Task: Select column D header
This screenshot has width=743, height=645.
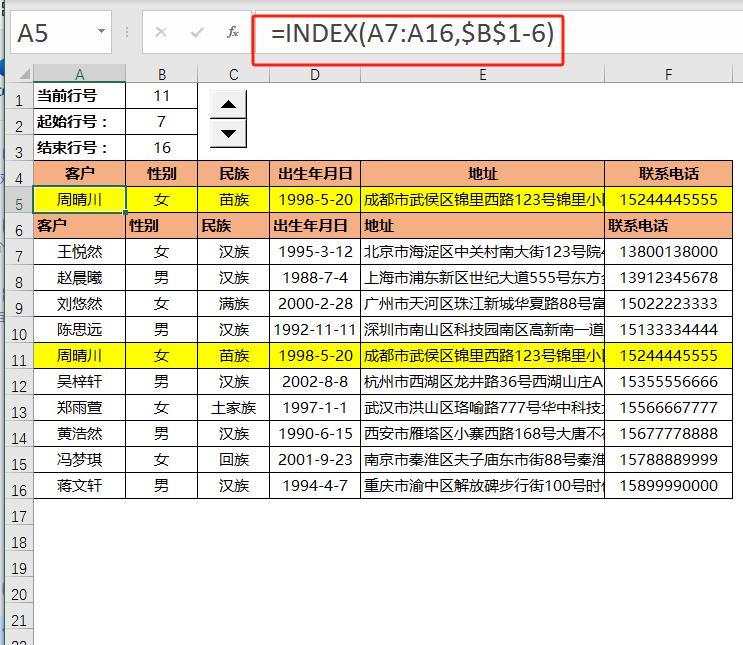Action: pos(315,74)
